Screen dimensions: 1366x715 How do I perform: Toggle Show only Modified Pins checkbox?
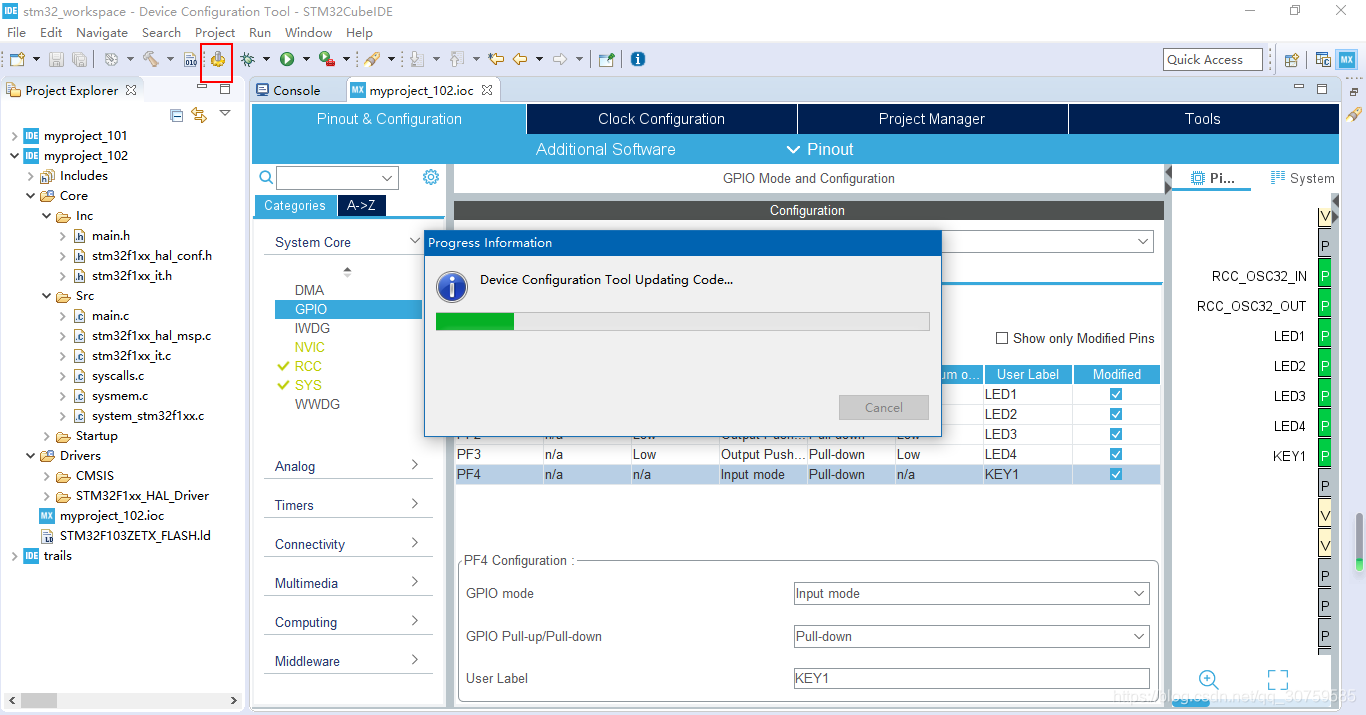(x=1002, y=338)
